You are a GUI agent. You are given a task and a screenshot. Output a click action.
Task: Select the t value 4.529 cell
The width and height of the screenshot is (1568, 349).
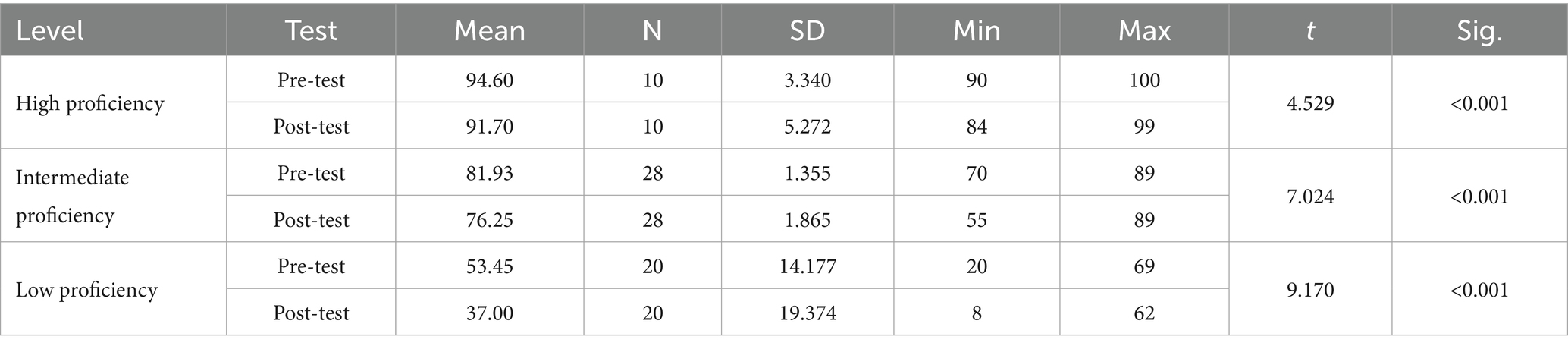[x=1310, y=103]
